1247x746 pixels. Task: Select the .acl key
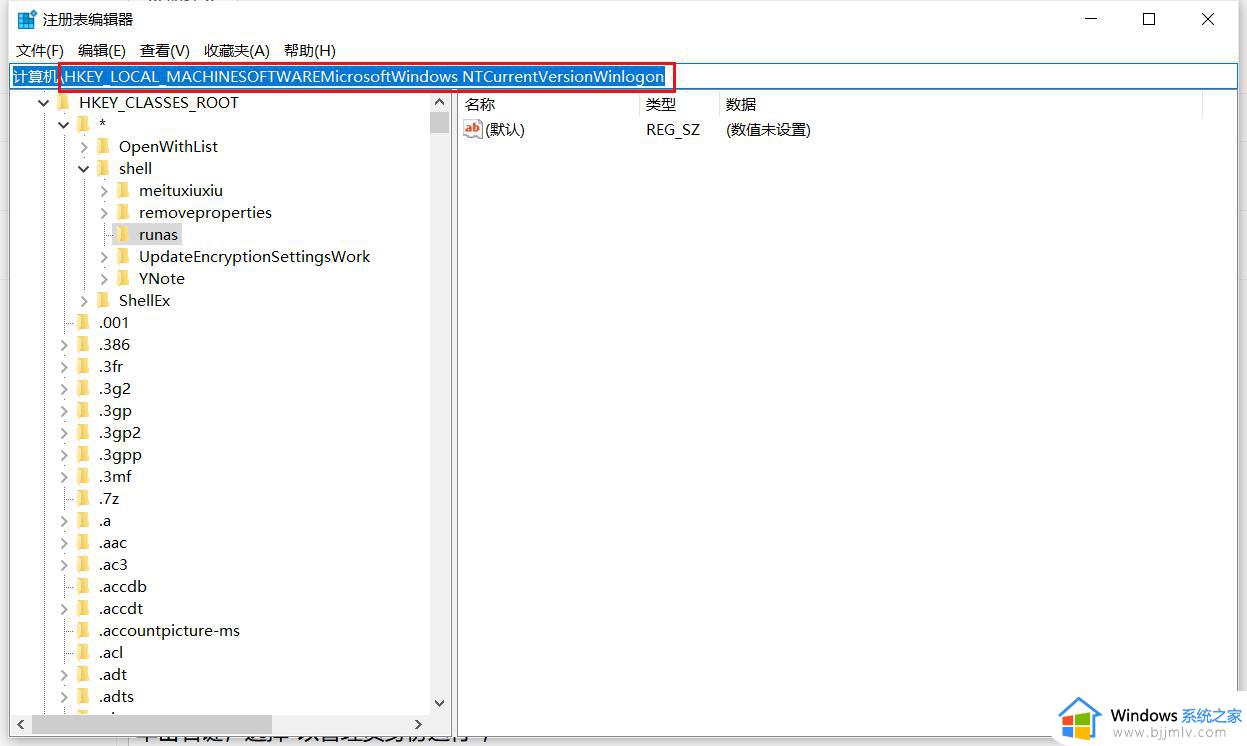(111, 652)
